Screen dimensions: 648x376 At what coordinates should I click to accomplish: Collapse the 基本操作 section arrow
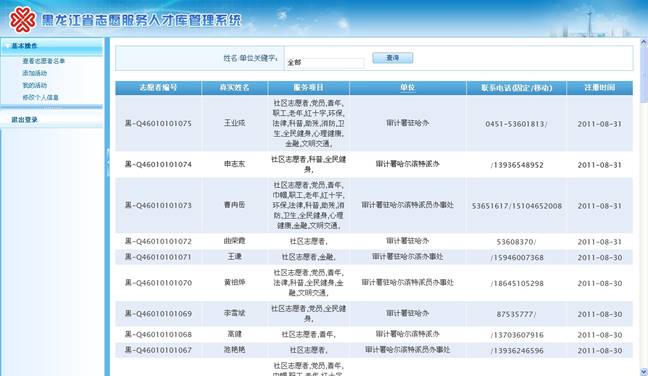(x=7, y=46)
